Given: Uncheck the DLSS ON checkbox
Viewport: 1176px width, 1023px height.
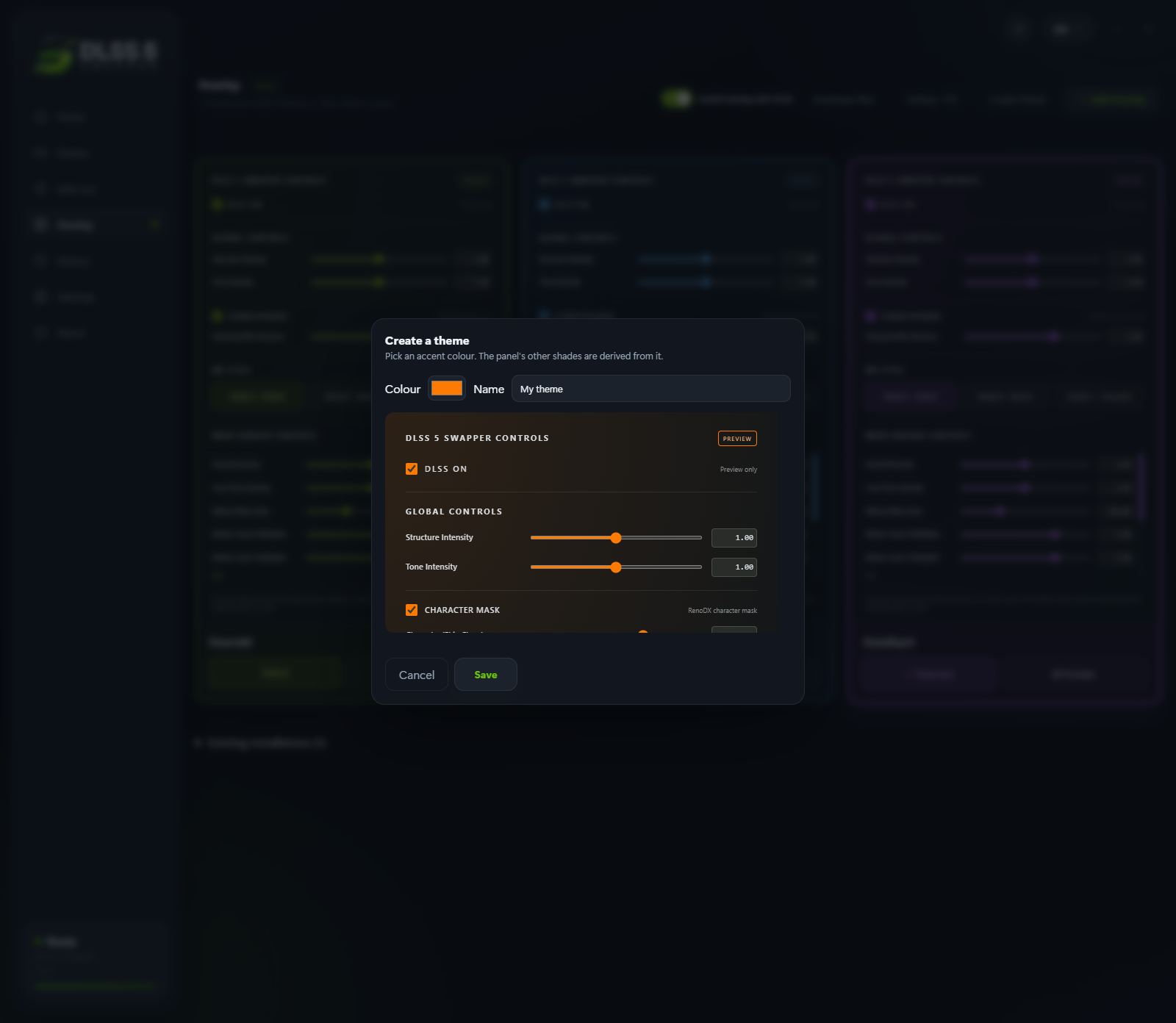Looking at the screenshot, I should click(x=412, y=469).
